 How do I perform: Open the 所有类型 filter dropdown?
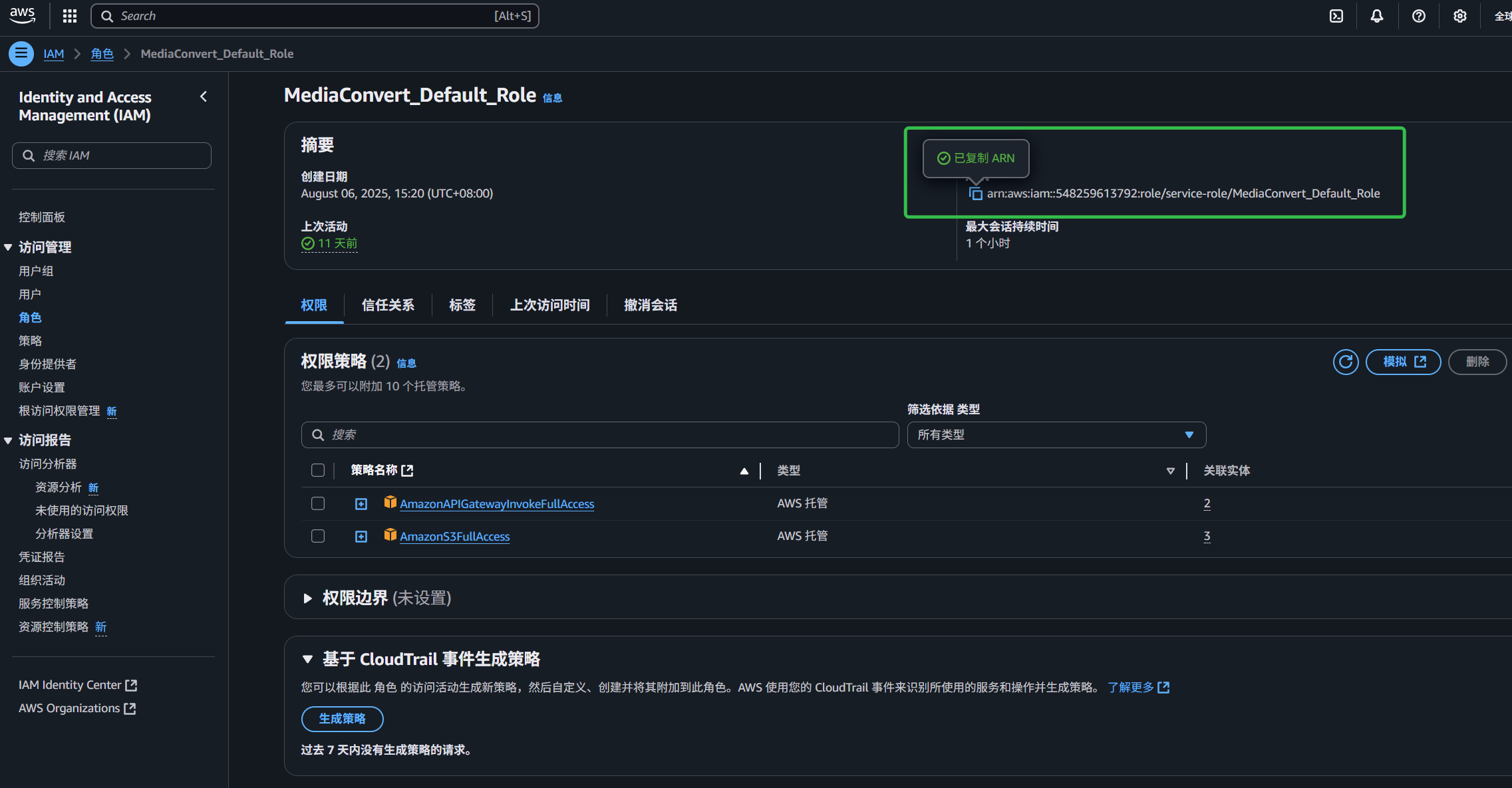pyautogui.click(x=1056, y=435)
